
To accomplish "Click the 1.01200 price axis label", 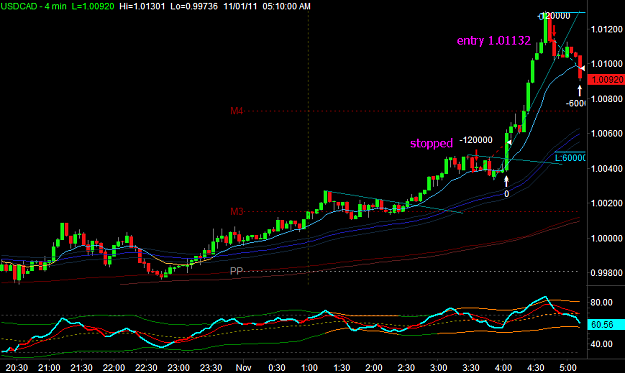I will coord(606,29).
